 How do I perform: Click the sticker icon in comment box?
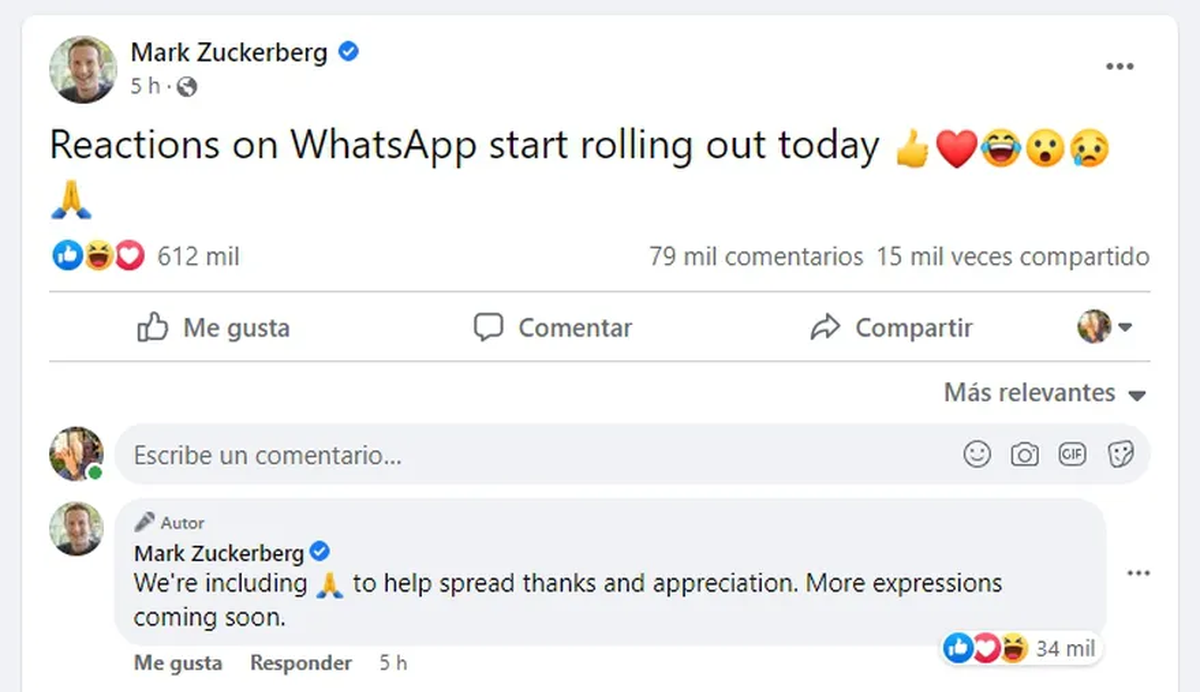[x=1120, y=455]
